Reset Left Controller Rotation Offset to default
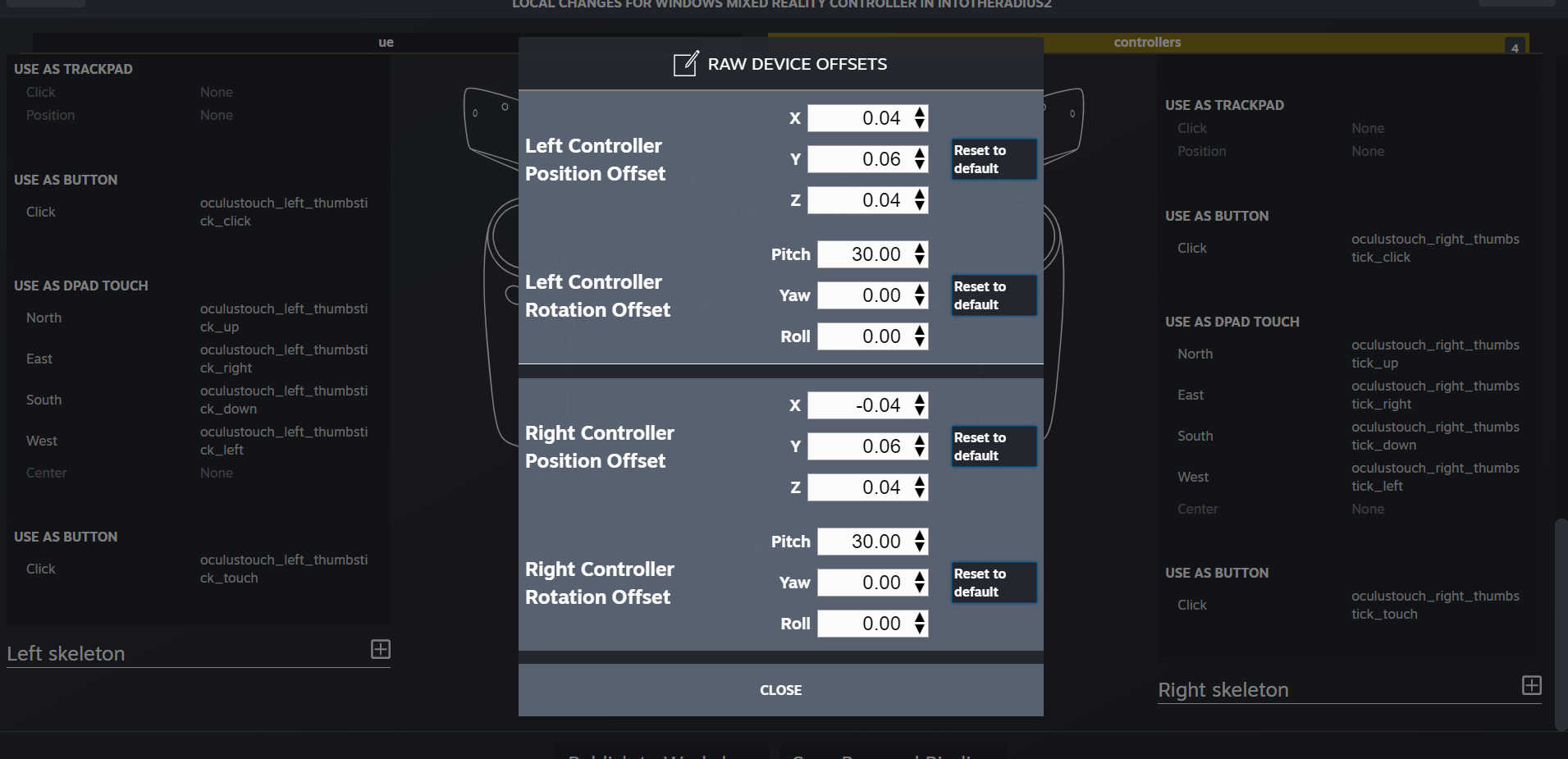The image size is (1568, 759). [x=993, y=295]
